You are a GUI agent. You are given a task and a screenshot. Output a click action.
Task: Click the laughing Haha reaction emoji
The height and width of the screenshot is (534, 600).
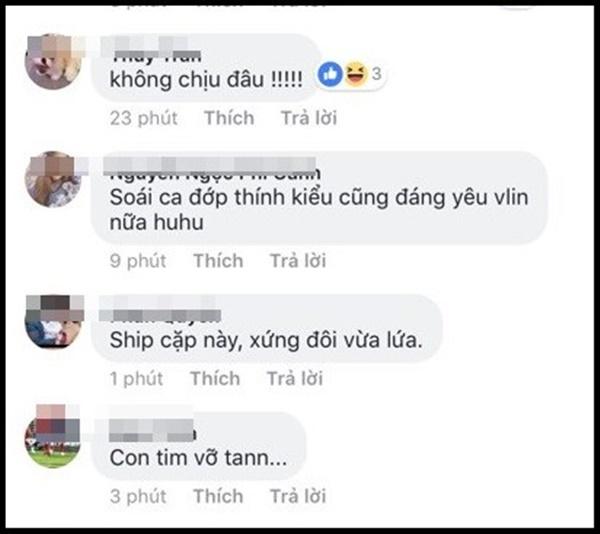[356, 73]
